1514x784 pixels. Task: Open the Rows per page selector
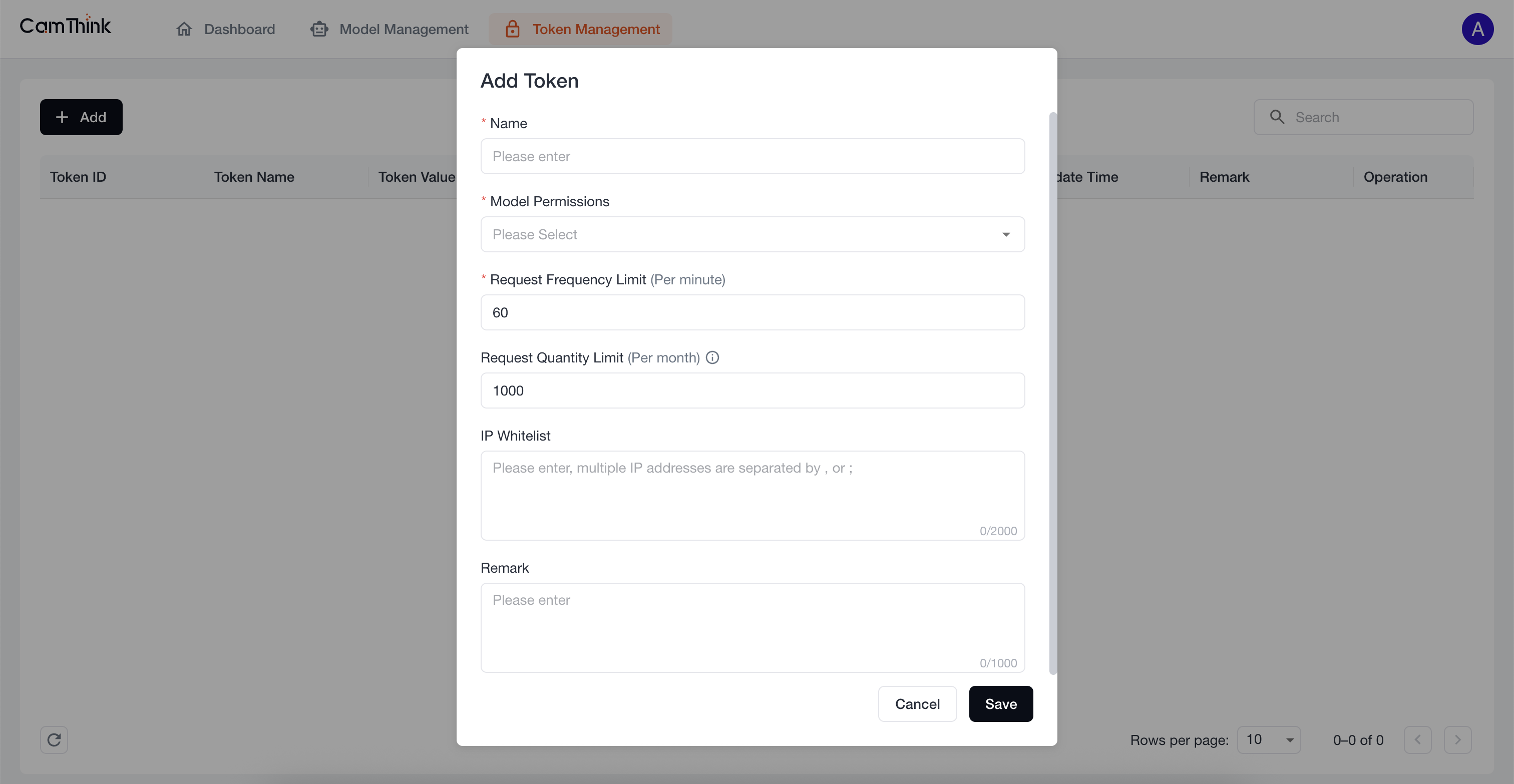[1268, 740]
